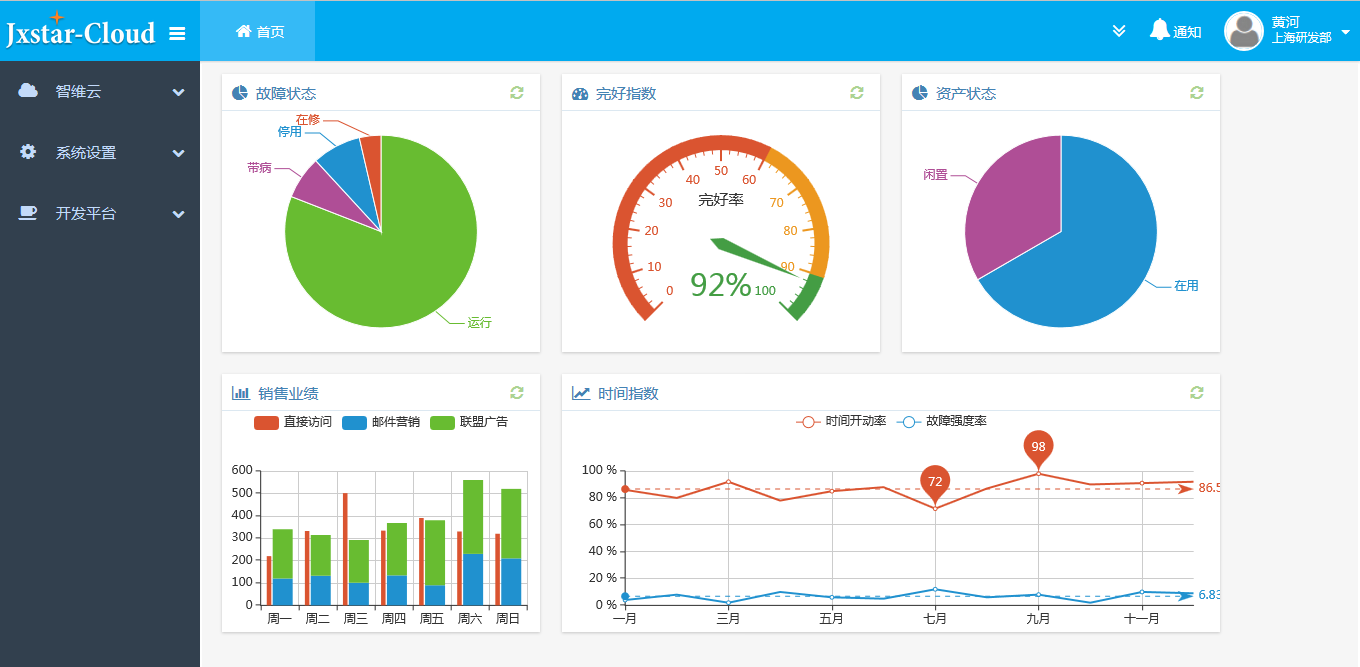Viewport: 1360px width, 667px height.
Task: Refresh the 完好指数 gauge panel
Action: (x=857, y=92)
